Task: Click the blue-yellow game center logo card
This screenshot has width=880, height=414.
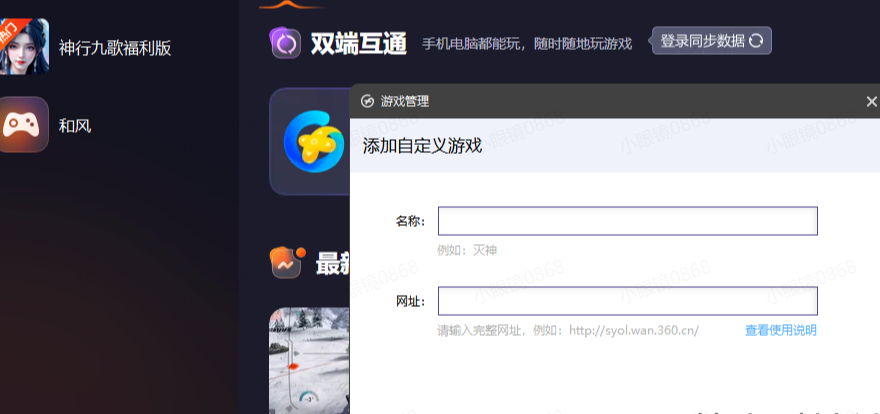Action: pos(310,141)
